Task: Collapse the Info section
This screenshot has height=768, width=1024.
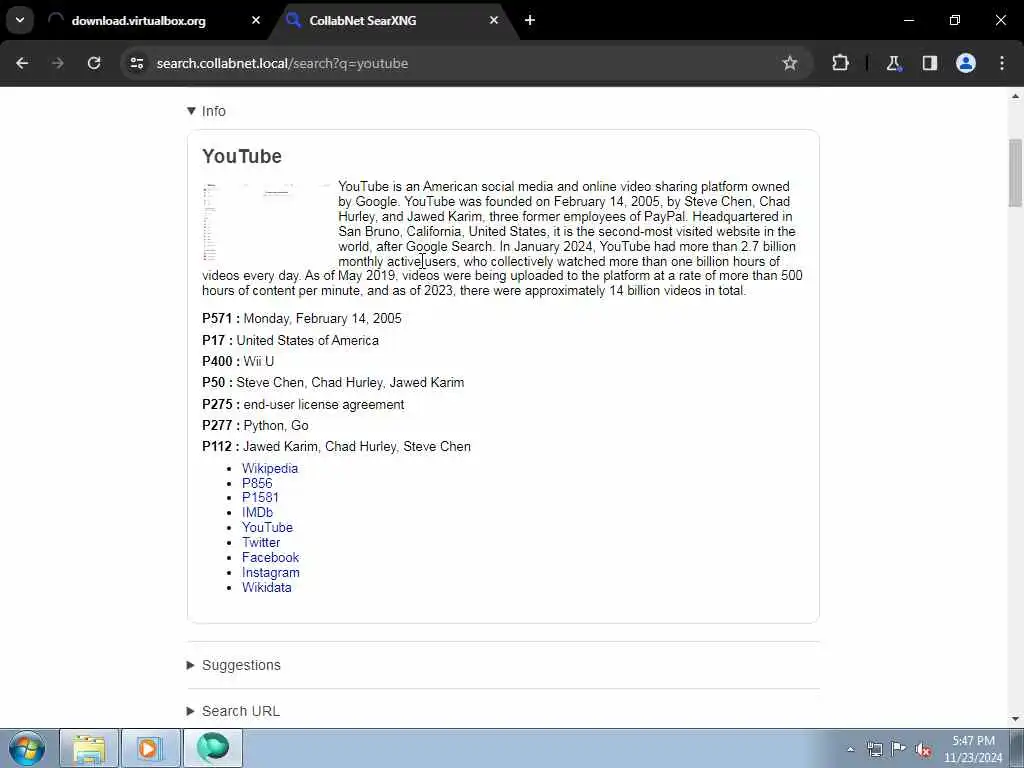Action: 206,111
